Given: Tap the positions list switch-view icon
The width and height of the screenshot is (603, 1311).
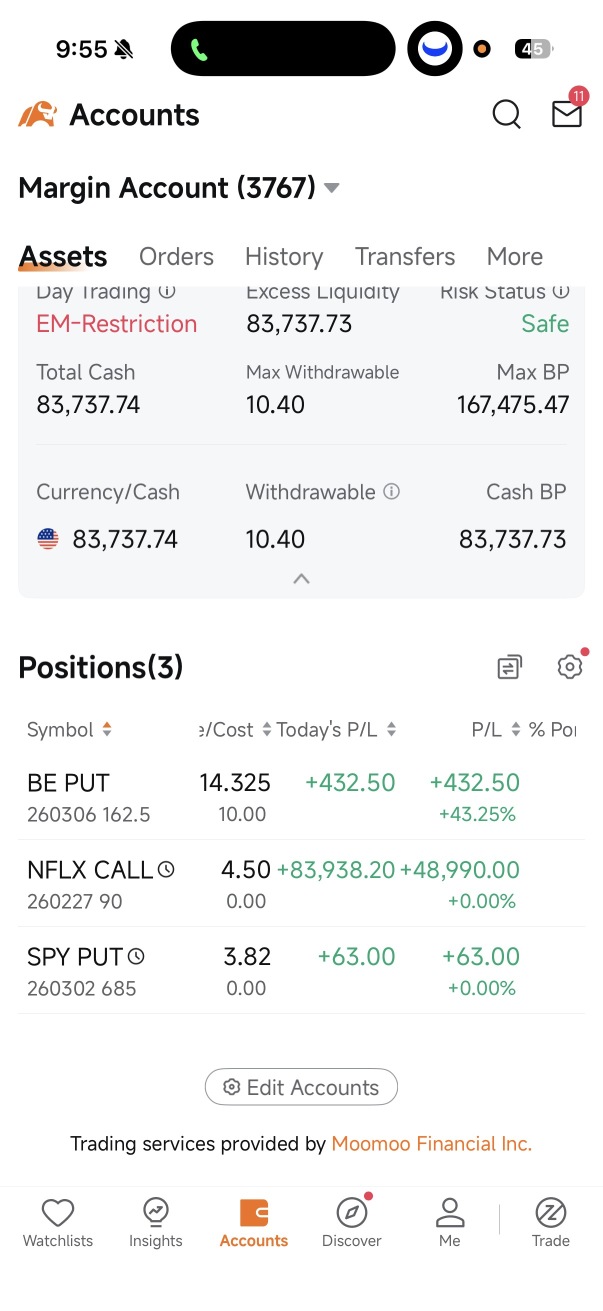Looking at the screenshot, I should click(x=510, y=667).
